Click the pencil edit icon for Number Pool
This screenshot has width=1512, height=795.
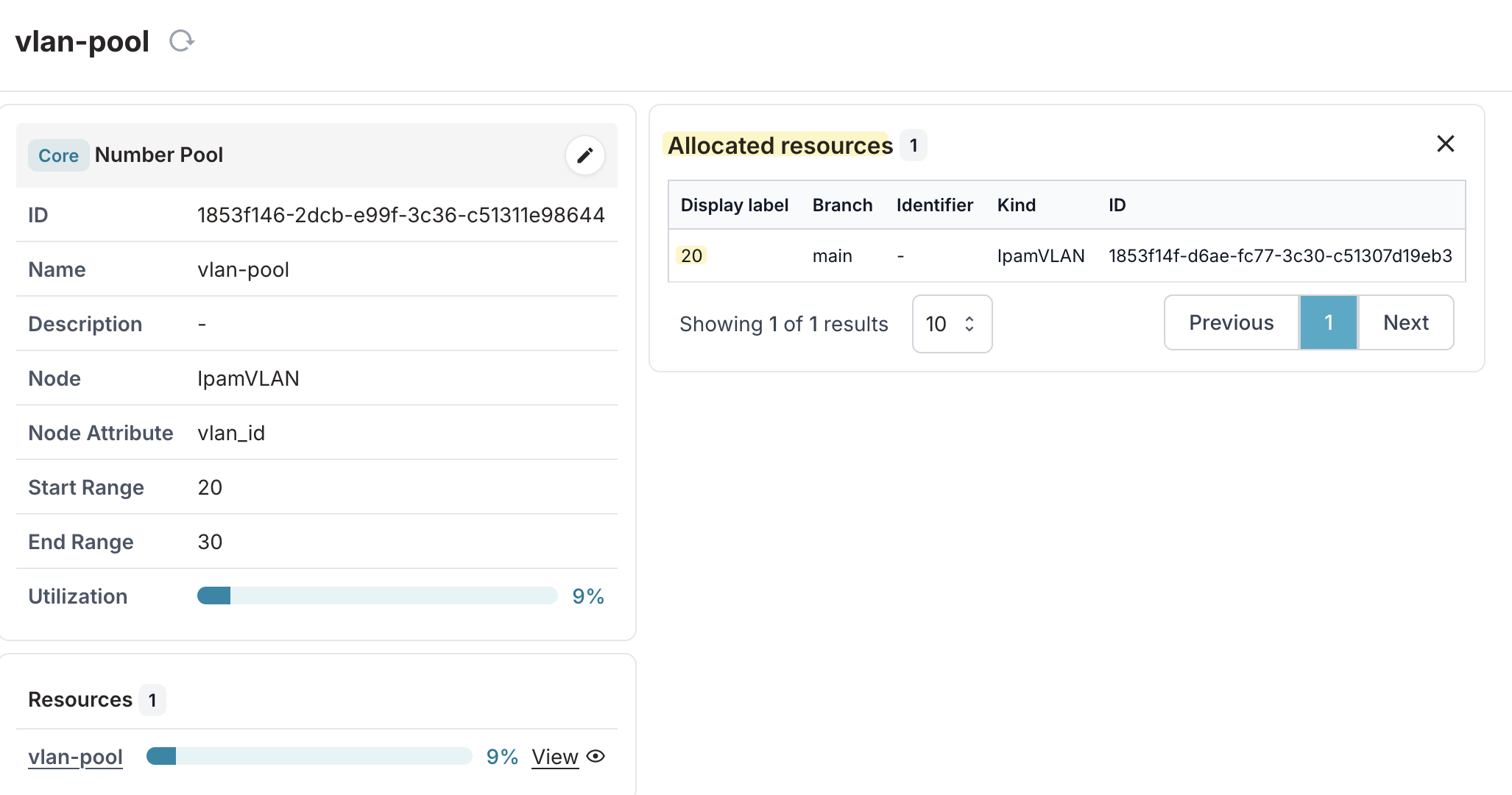click(585, 155)
